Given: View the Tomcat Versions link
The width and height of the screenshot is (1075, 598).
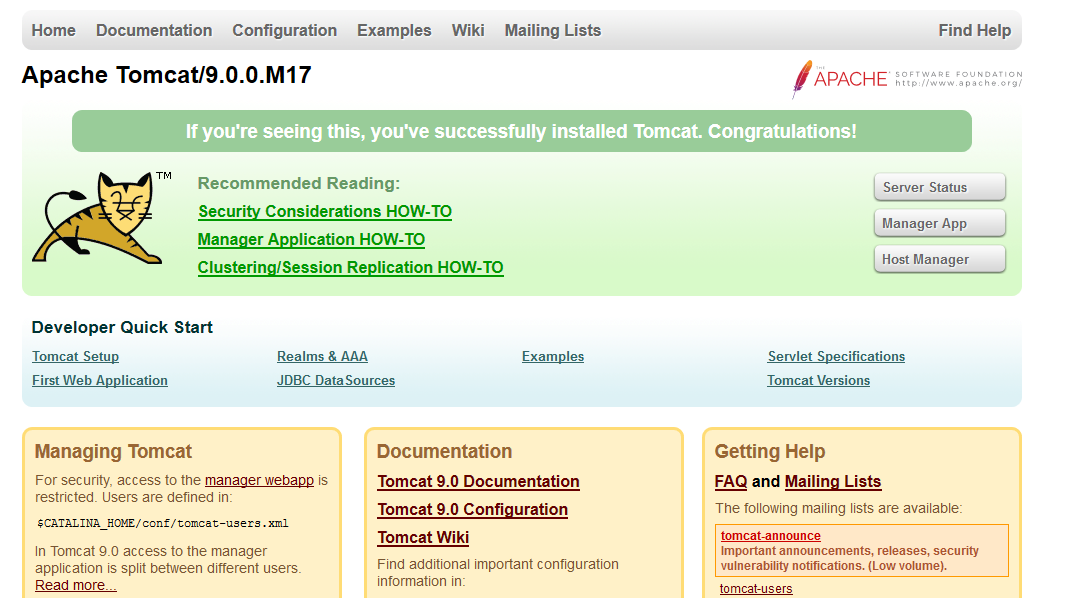Looking at the screenshot, I should [819, 381].
